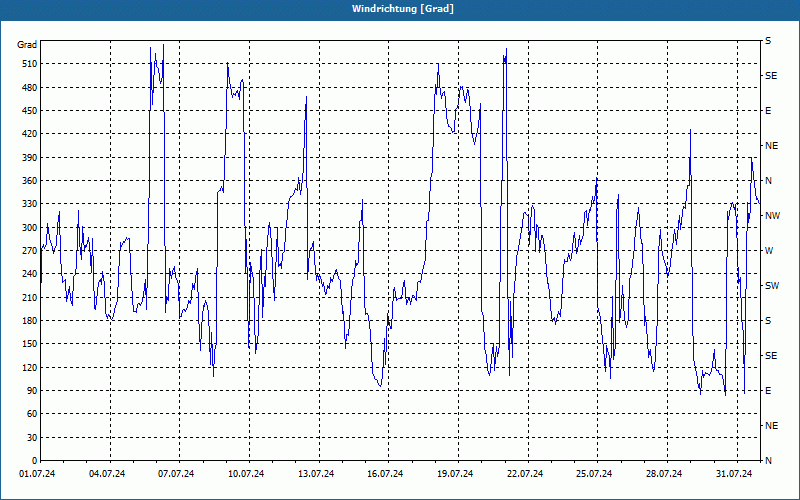Screen dimensions: 800x500
Task: Click the date label 13.07.24
Action: [316, 474]
